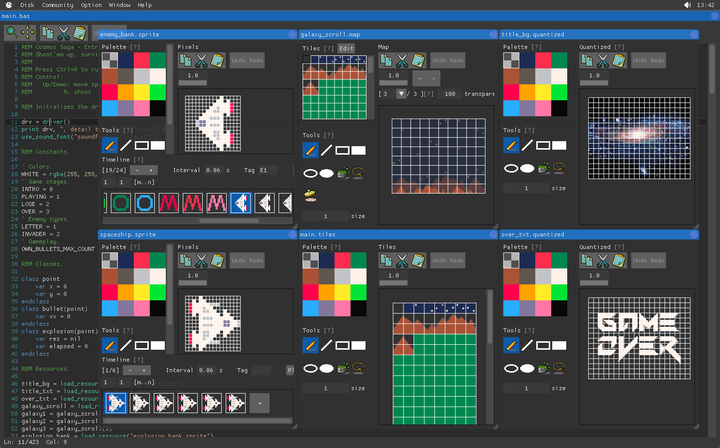
Task: Click the copy icon in spaceship.sprite Pixels
Action: coord(186,260)
